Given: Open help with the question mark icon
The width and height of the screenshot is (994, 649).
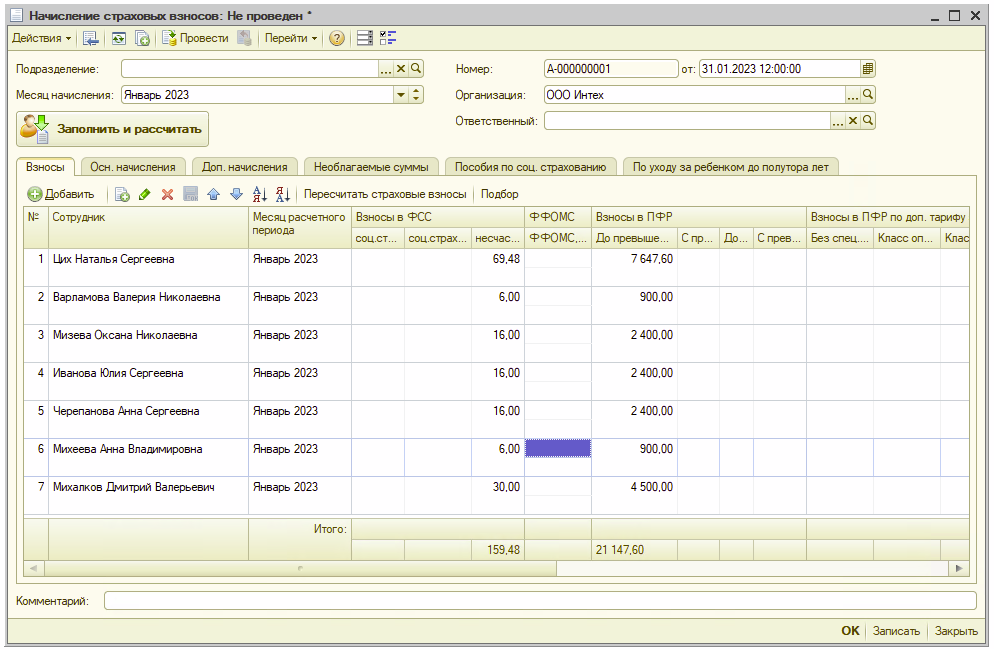Looking at the screenshot, I should pos(337,38).
